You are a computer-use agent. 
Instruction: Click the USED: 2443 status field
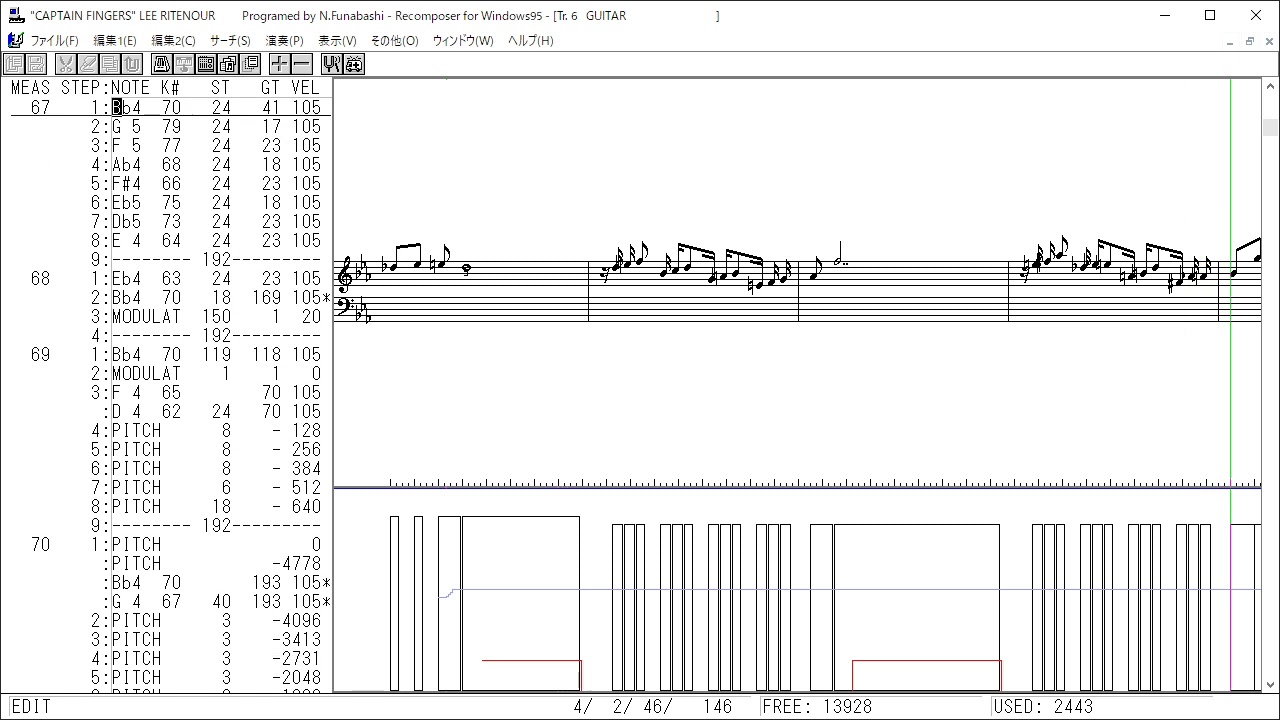click(1043, 707)
